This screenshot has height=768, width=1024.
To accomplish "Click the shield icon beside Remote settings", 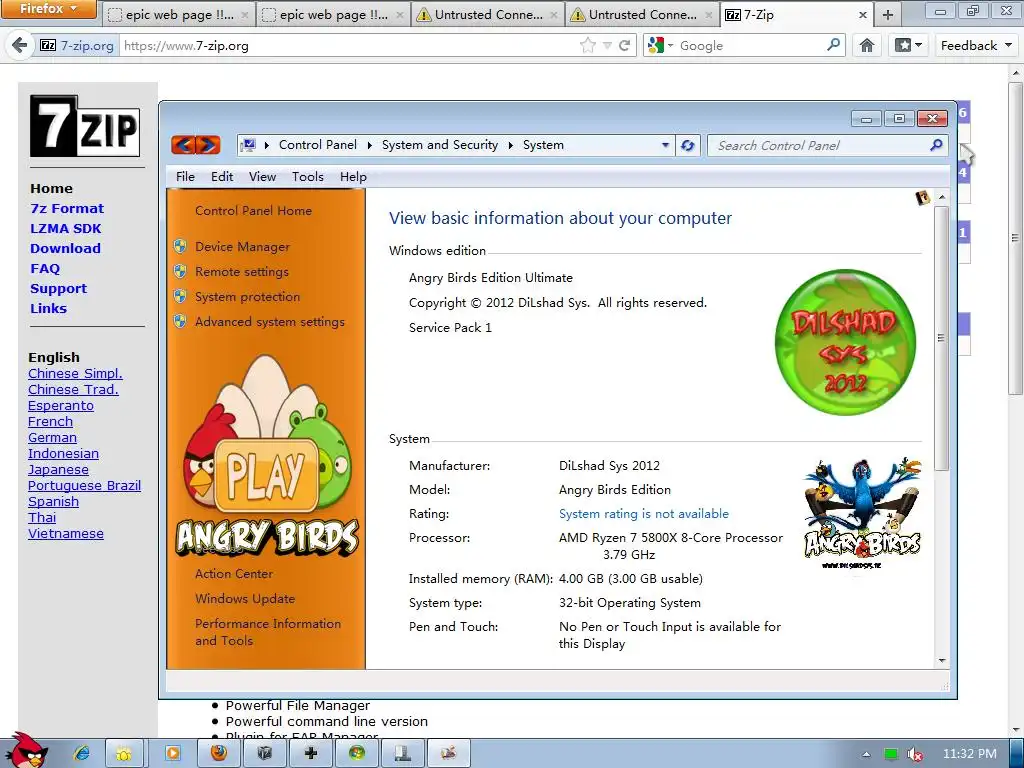I will tap(180, 271).
